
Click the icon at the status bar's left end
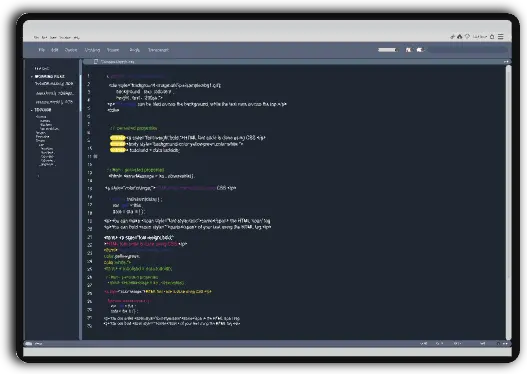coord(29,344)
